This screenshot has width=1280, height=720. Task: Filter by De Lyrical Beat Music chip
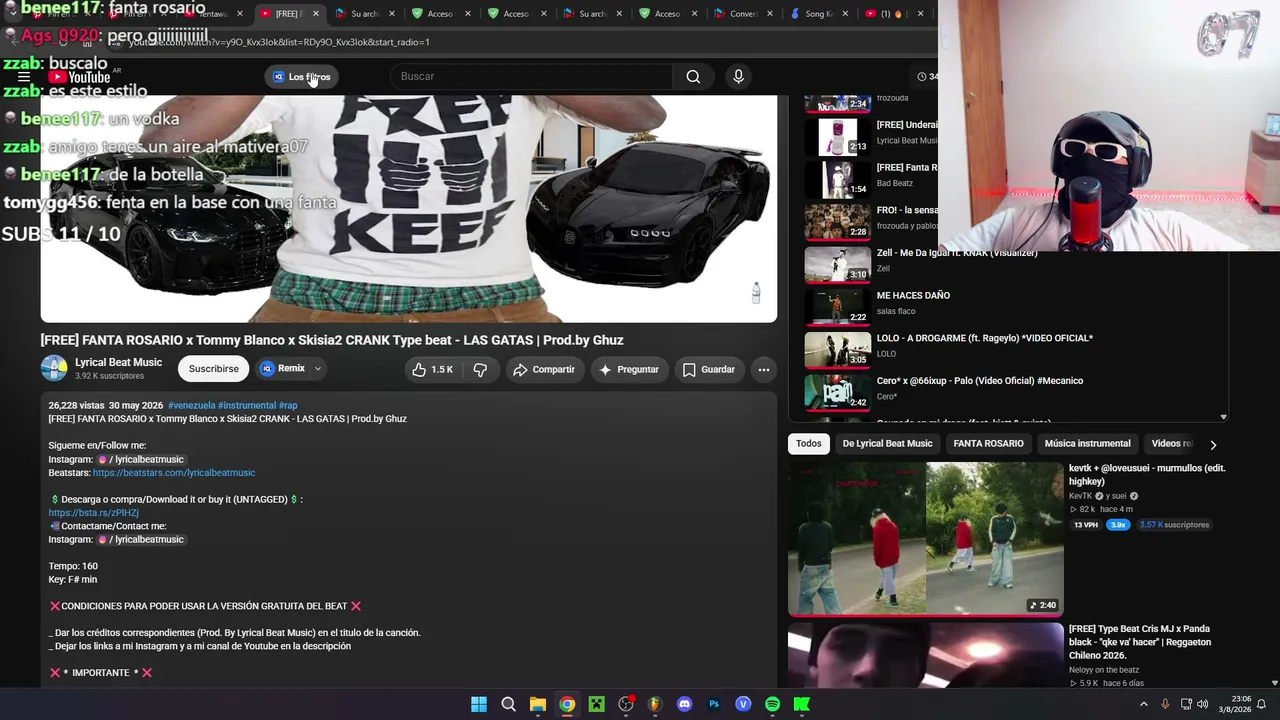pyautogui.click(x=887, y=444)
